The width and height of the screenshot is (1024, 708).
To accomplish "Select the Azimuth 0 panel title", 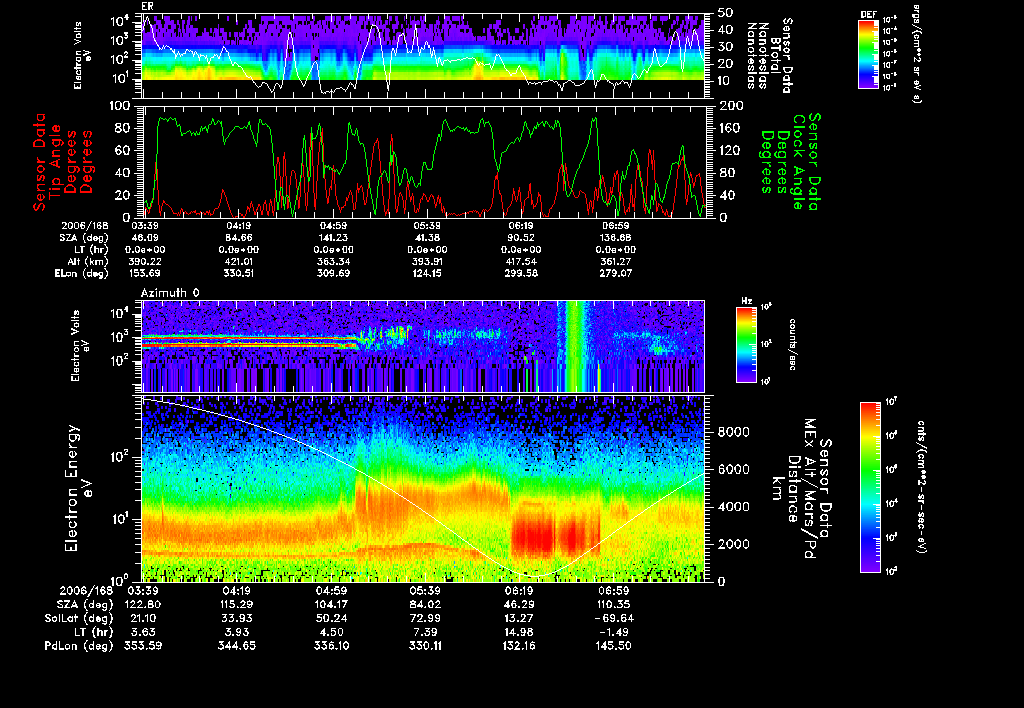I will click(x=170, y=293).
